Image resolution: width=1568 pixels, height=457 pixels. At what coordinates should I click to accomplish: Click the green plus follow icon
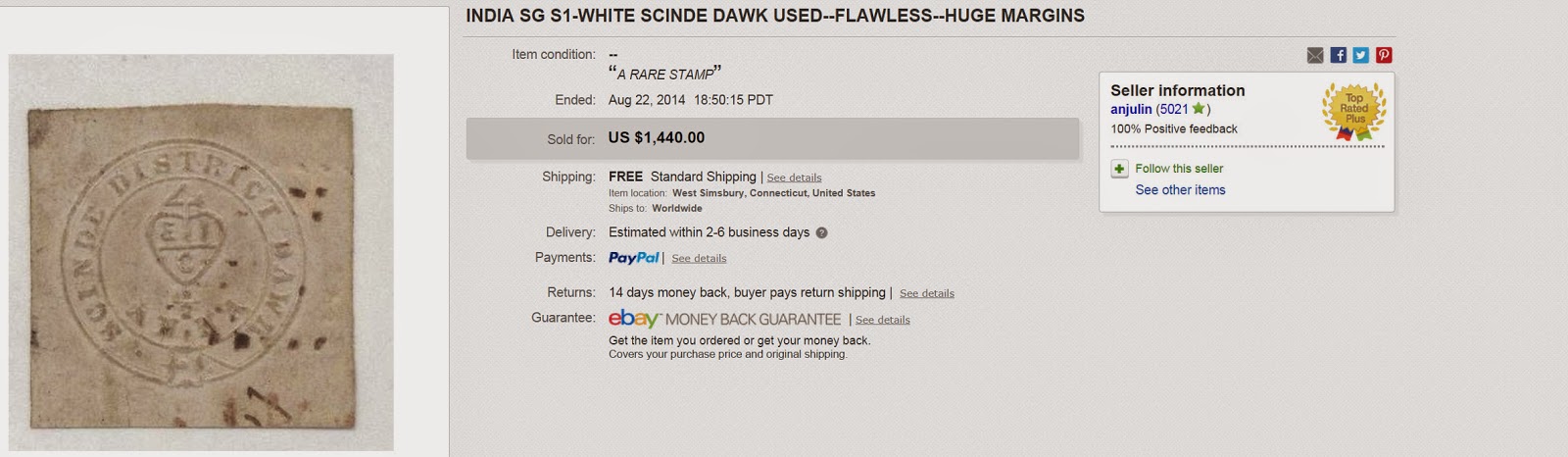tap(1119, 169)
